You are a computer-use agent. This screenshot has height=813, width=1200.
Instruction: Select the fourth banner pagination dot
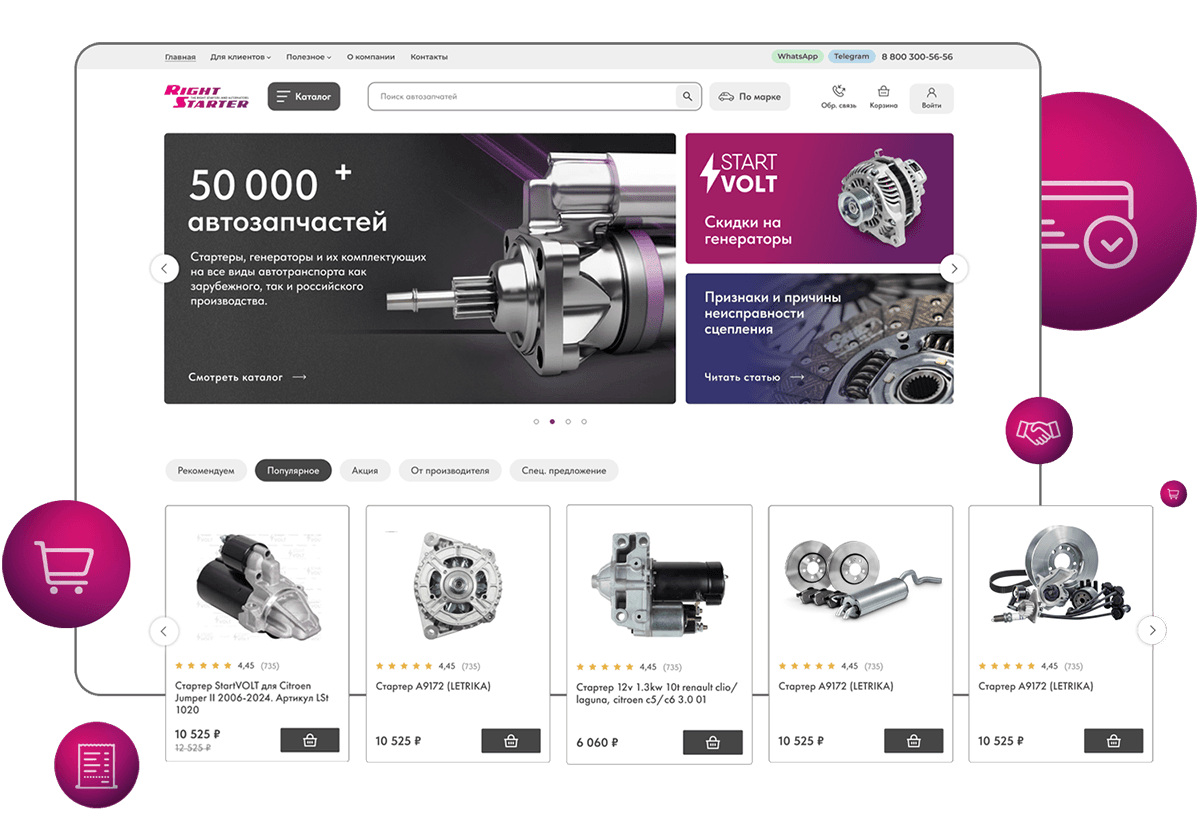(x=584, y=422)
